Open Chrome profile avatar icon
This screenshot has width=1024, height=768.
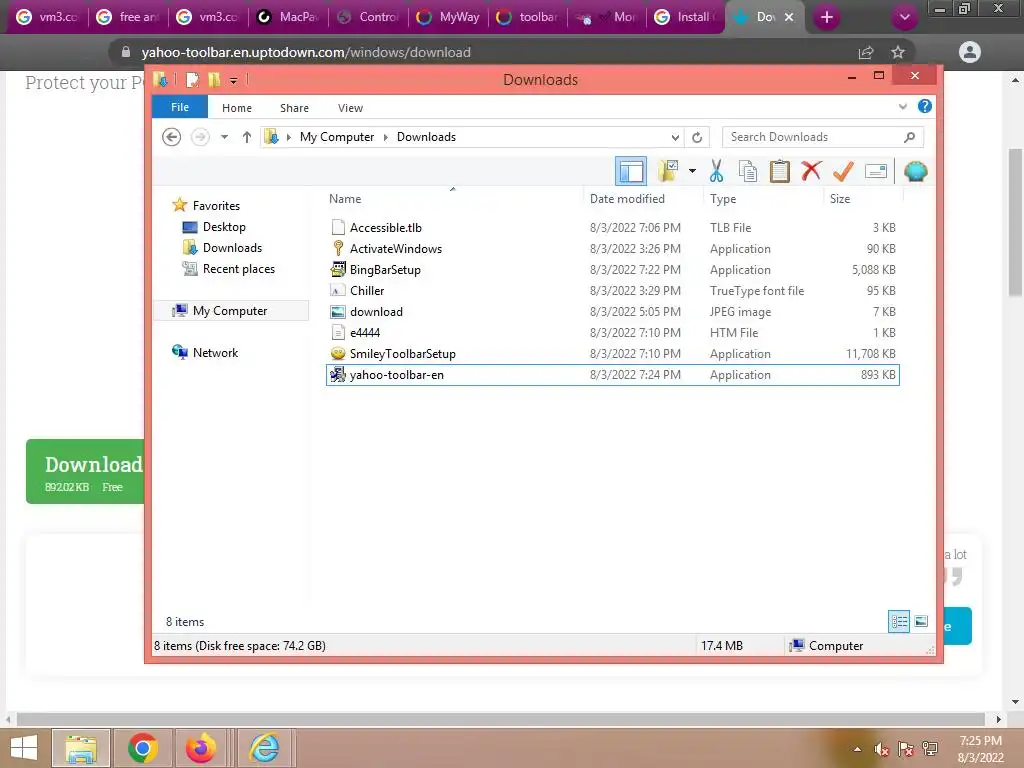[970, 52]
